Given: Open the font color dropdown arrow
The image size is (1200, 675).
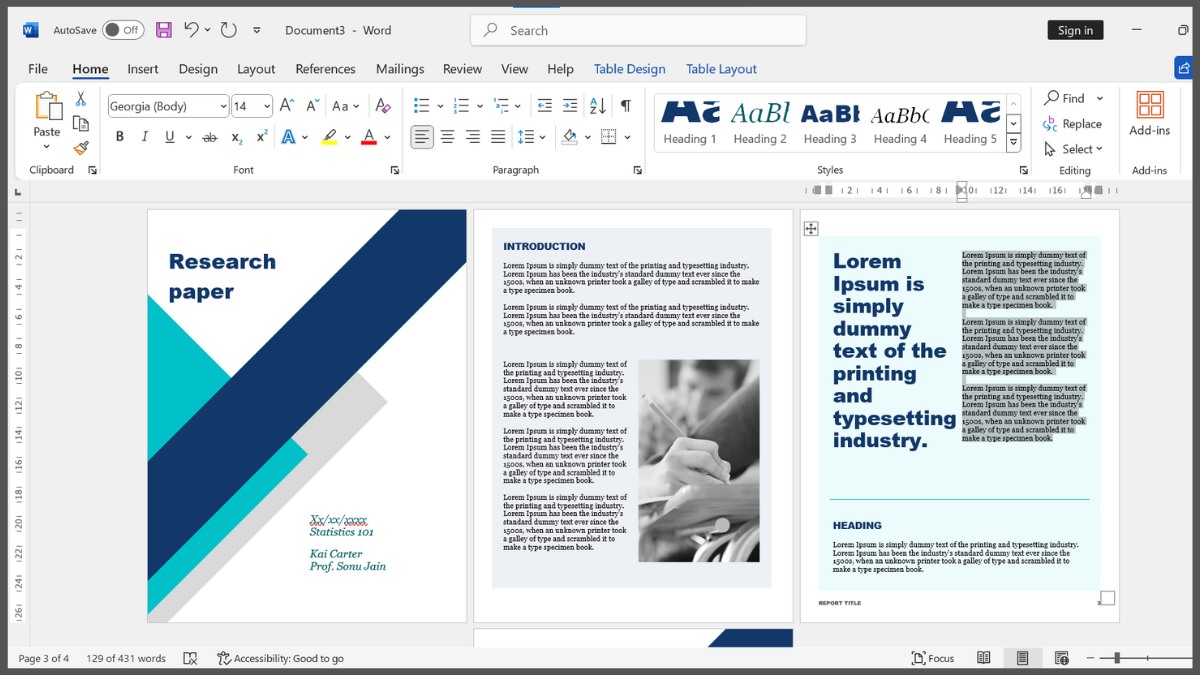Looking at the screenshot, I should (x=387, y=137).
